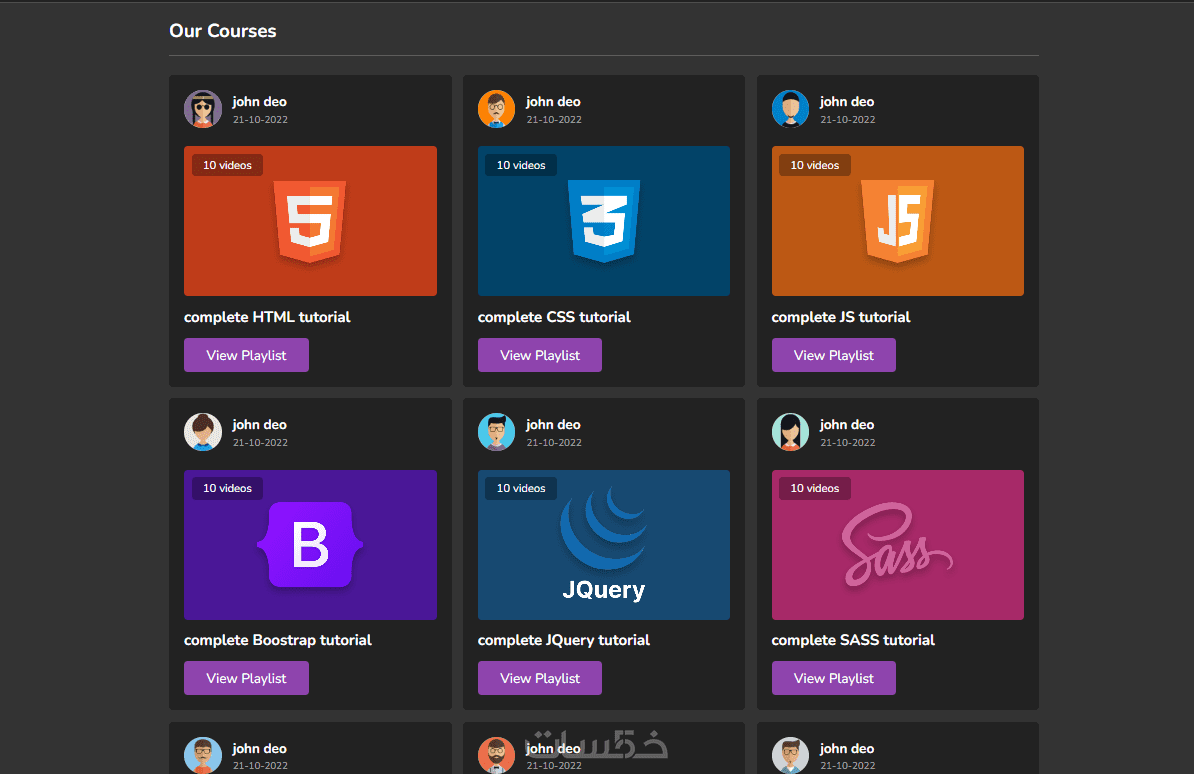This screenshot has width=1194, height=774.
Task: Click the "10 videos" badge on the Boostrap card
Action: (227, 488)
